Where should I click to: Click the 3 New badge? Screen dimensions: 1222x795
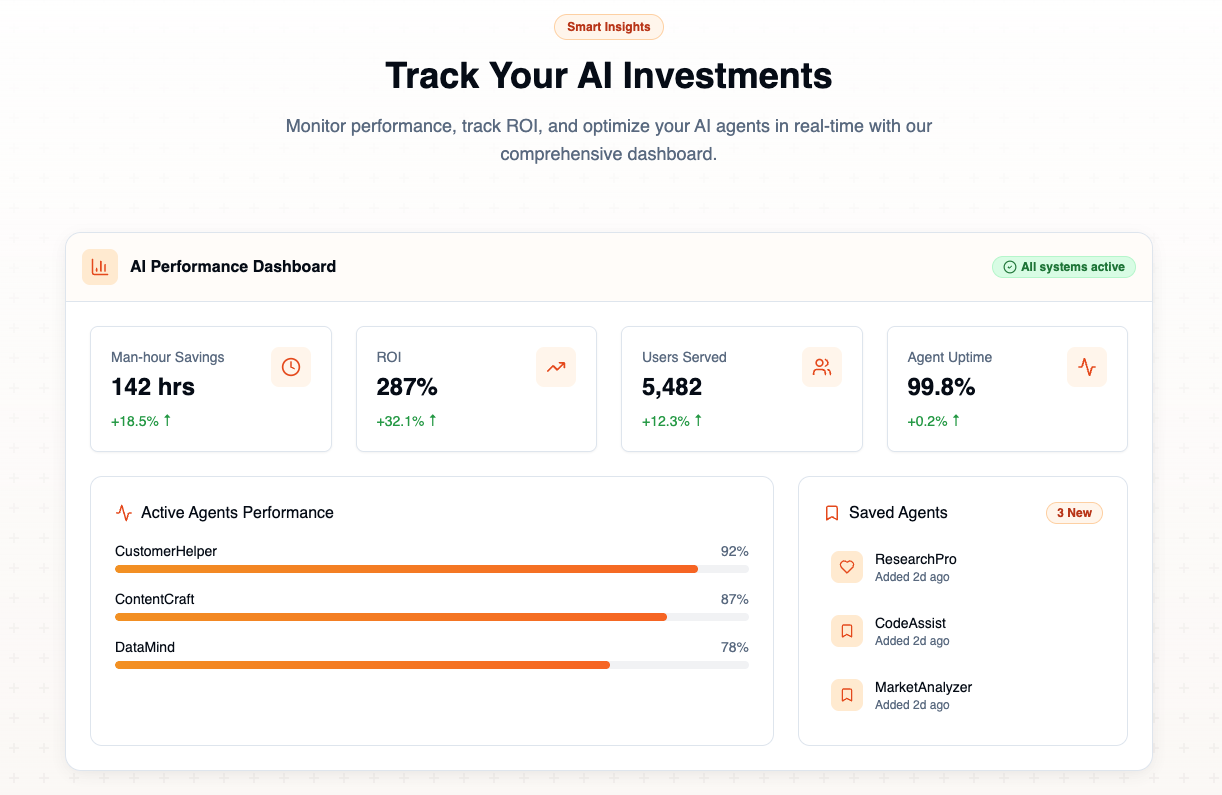click(1074, 513)
